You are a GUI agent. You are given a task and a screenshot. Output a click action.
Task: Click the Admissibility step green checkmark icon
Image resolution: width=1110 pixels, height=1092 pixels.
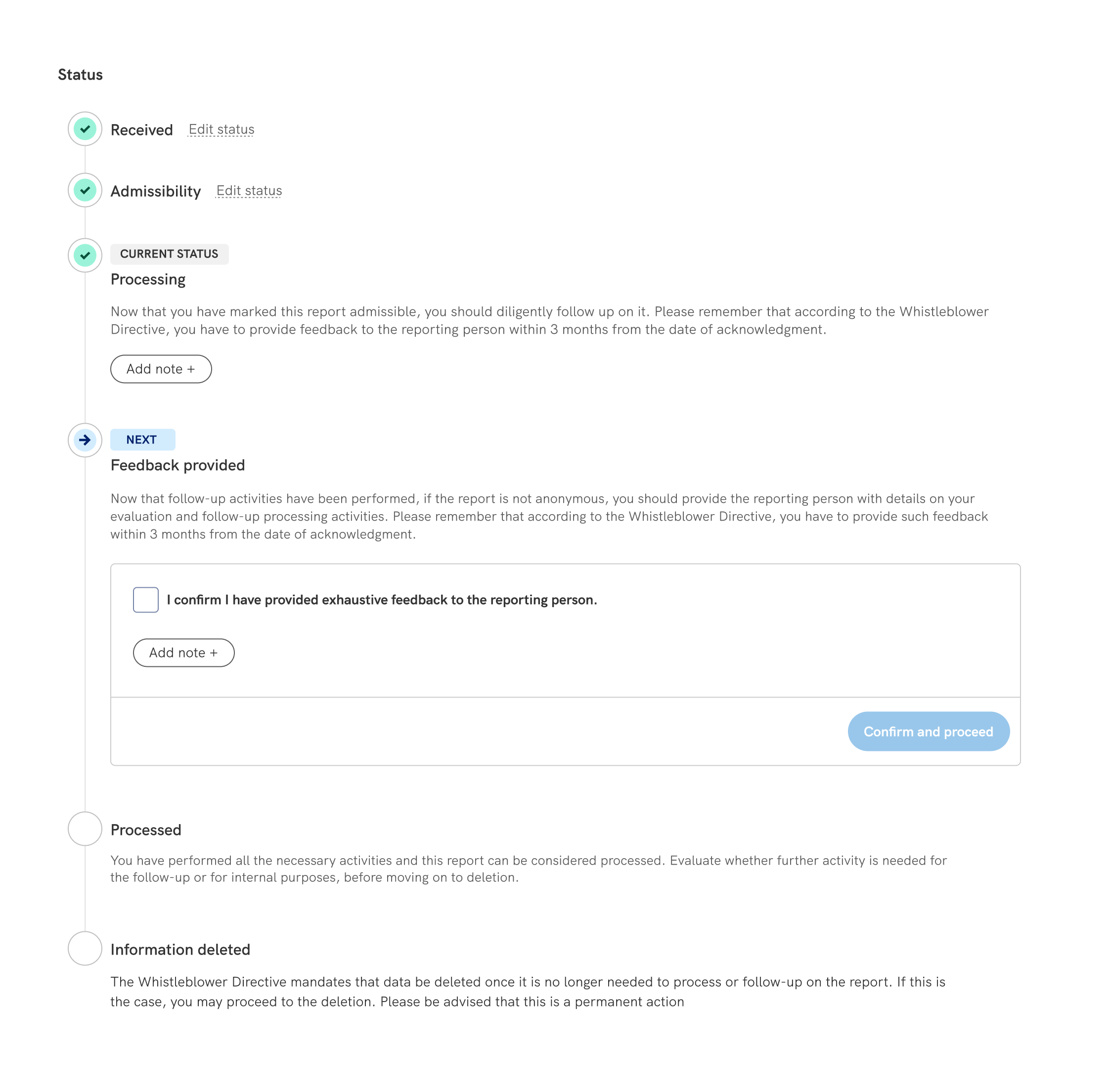85,190
